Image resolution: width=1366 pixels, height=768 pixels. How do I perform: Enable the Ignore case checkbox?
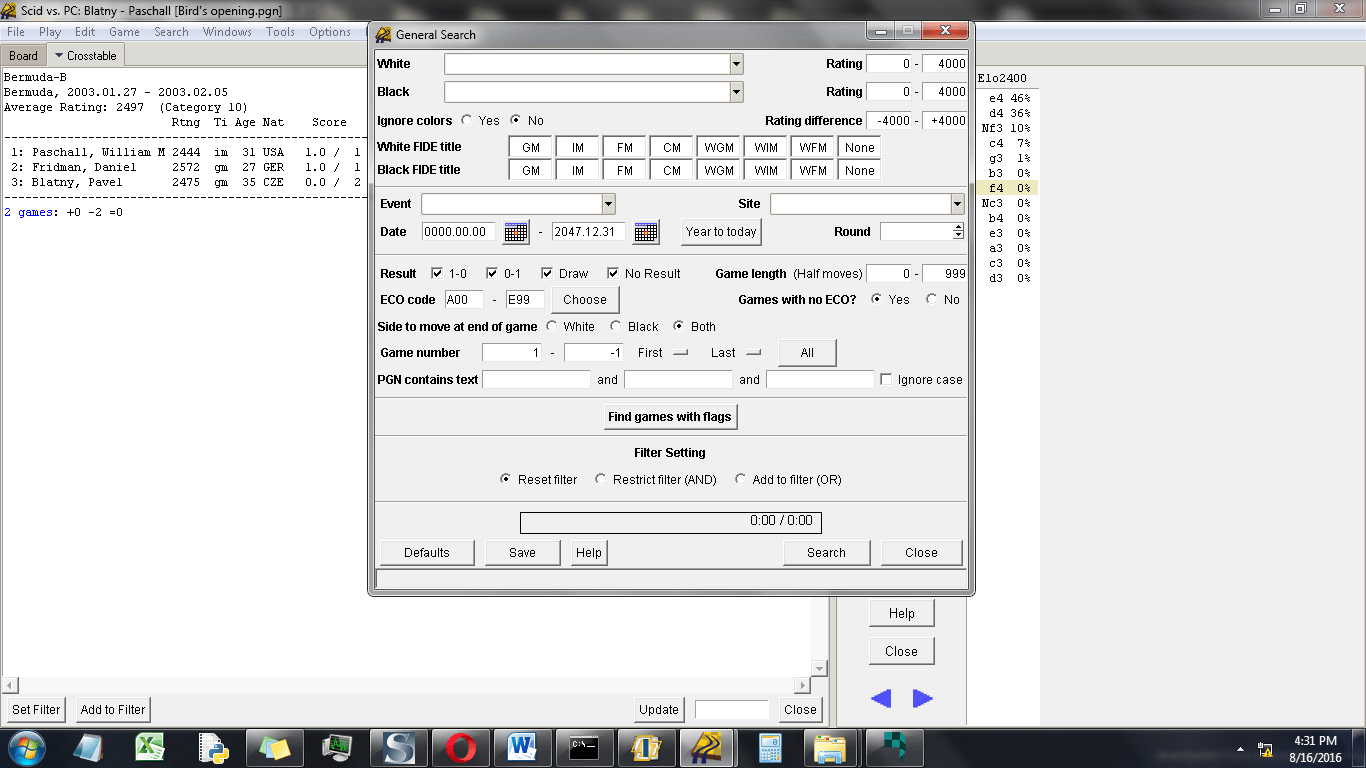tap(886, 379)
